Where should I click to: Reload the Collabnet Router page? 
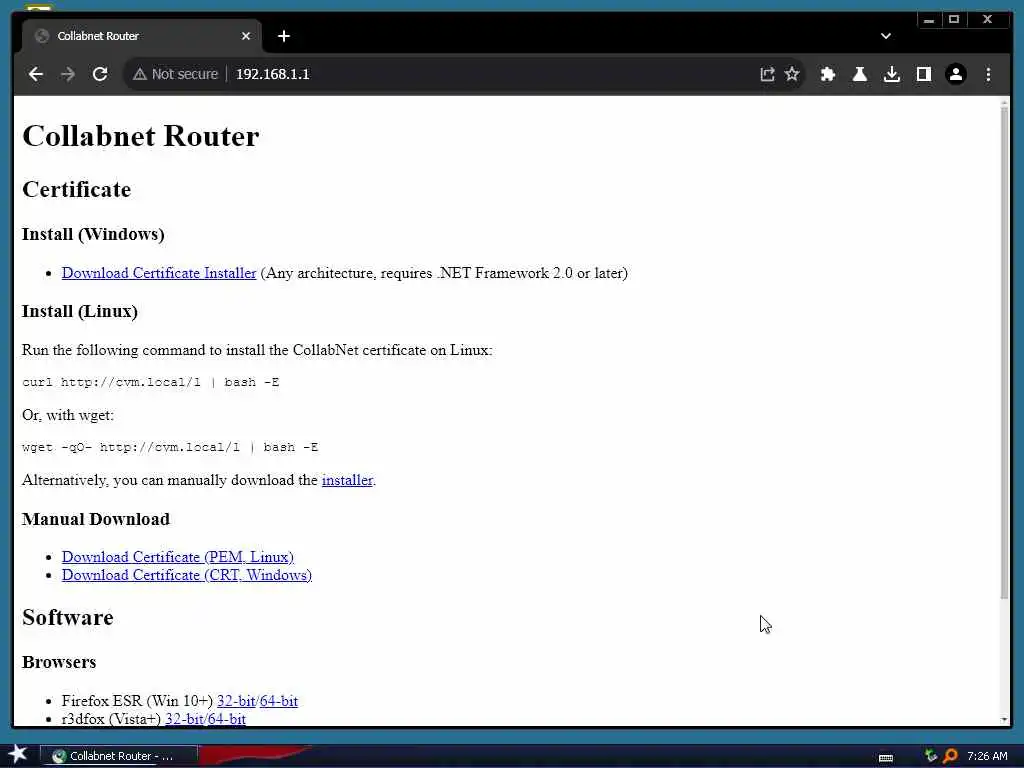click(100, 74)
